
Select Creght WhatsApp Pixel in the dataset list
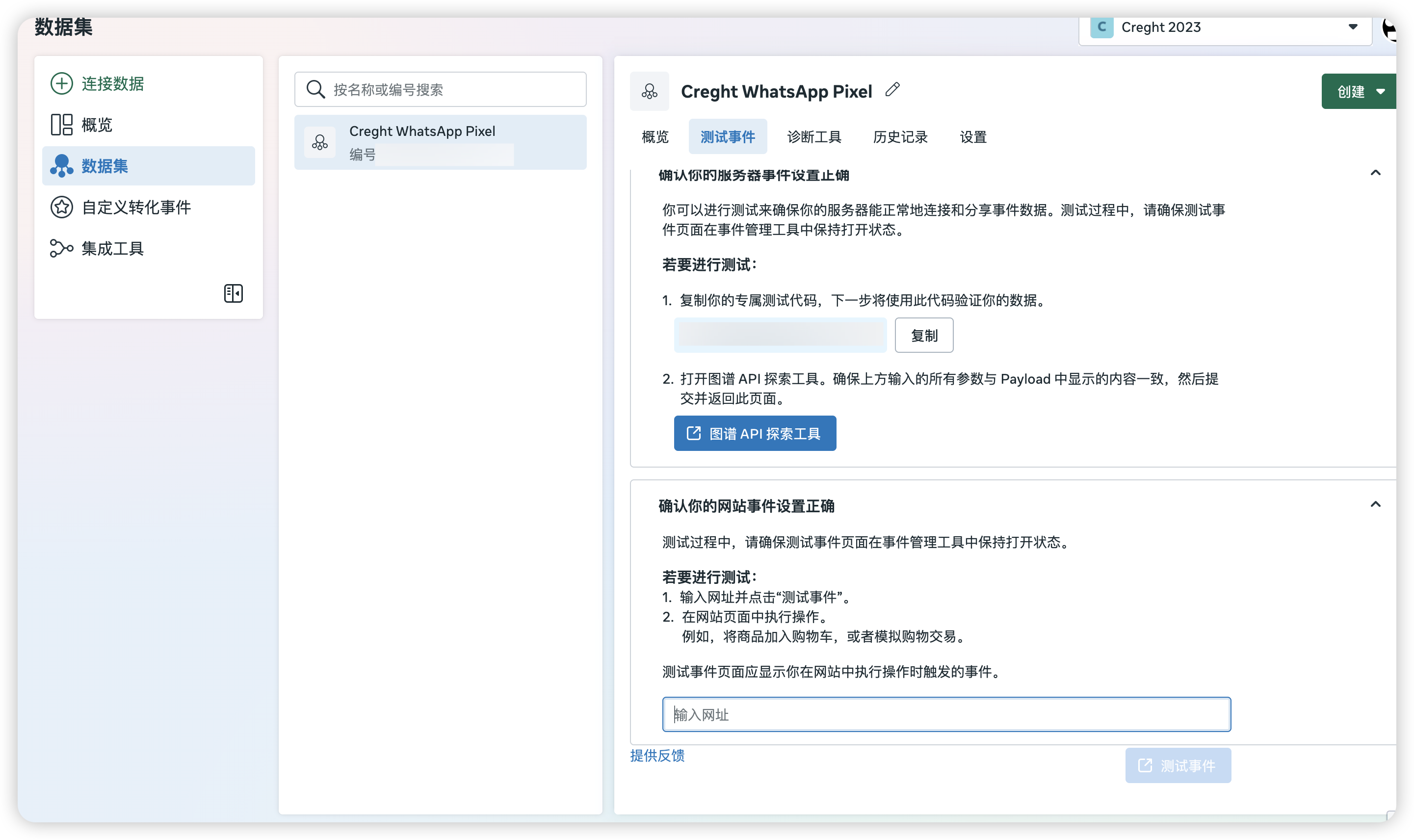440,142
